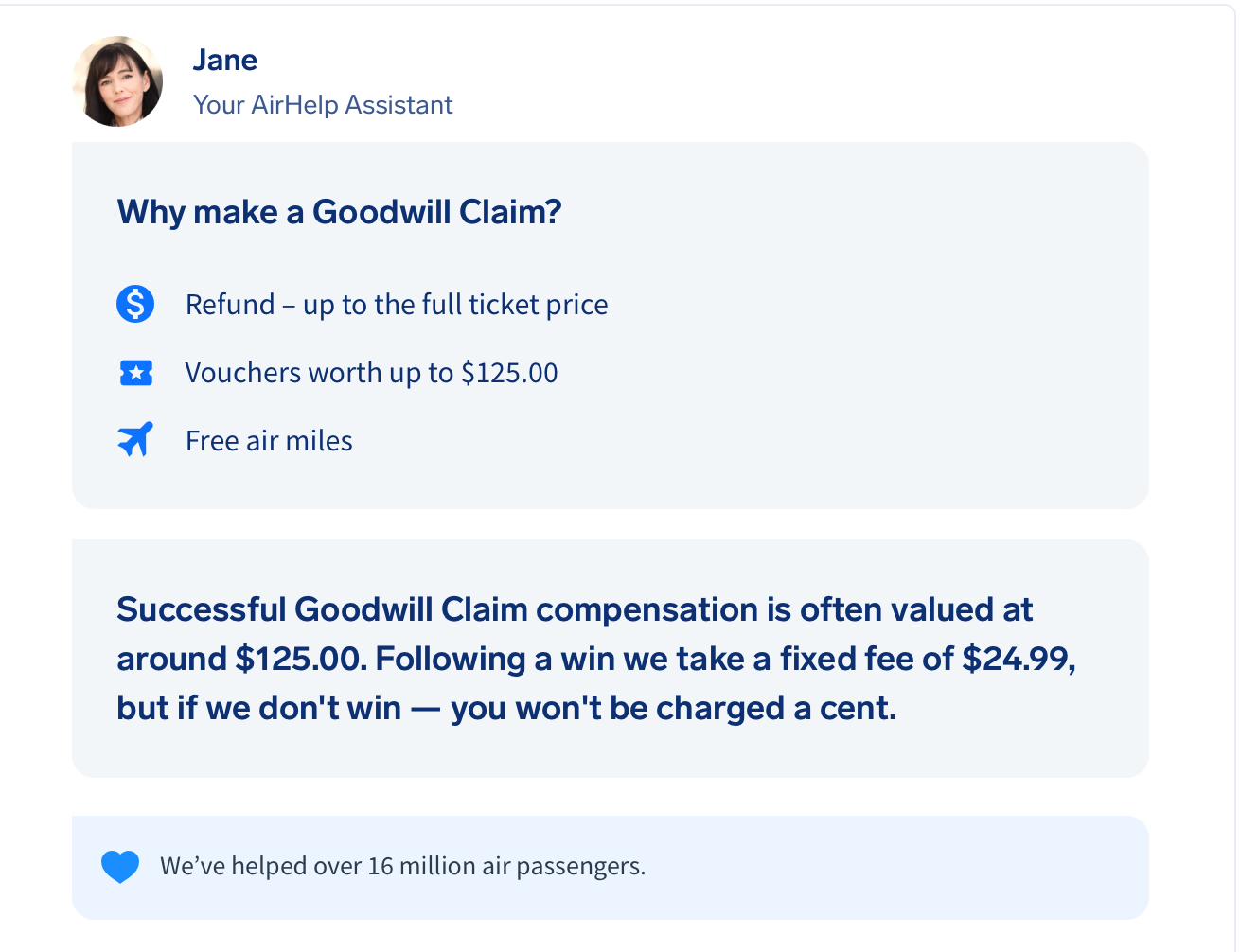Click "but if we don't win" phrase
1240x952 pixels.
tap(258, 708)
